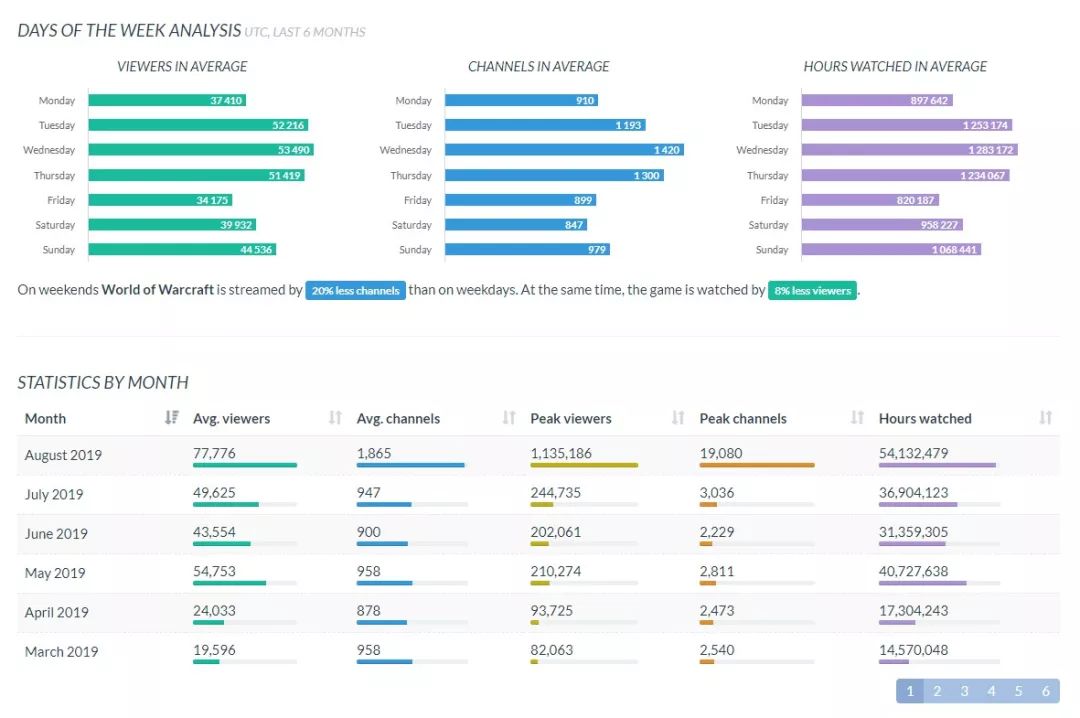Select the Wednesday hours bar 1 283 172

[x=910, y=150]
